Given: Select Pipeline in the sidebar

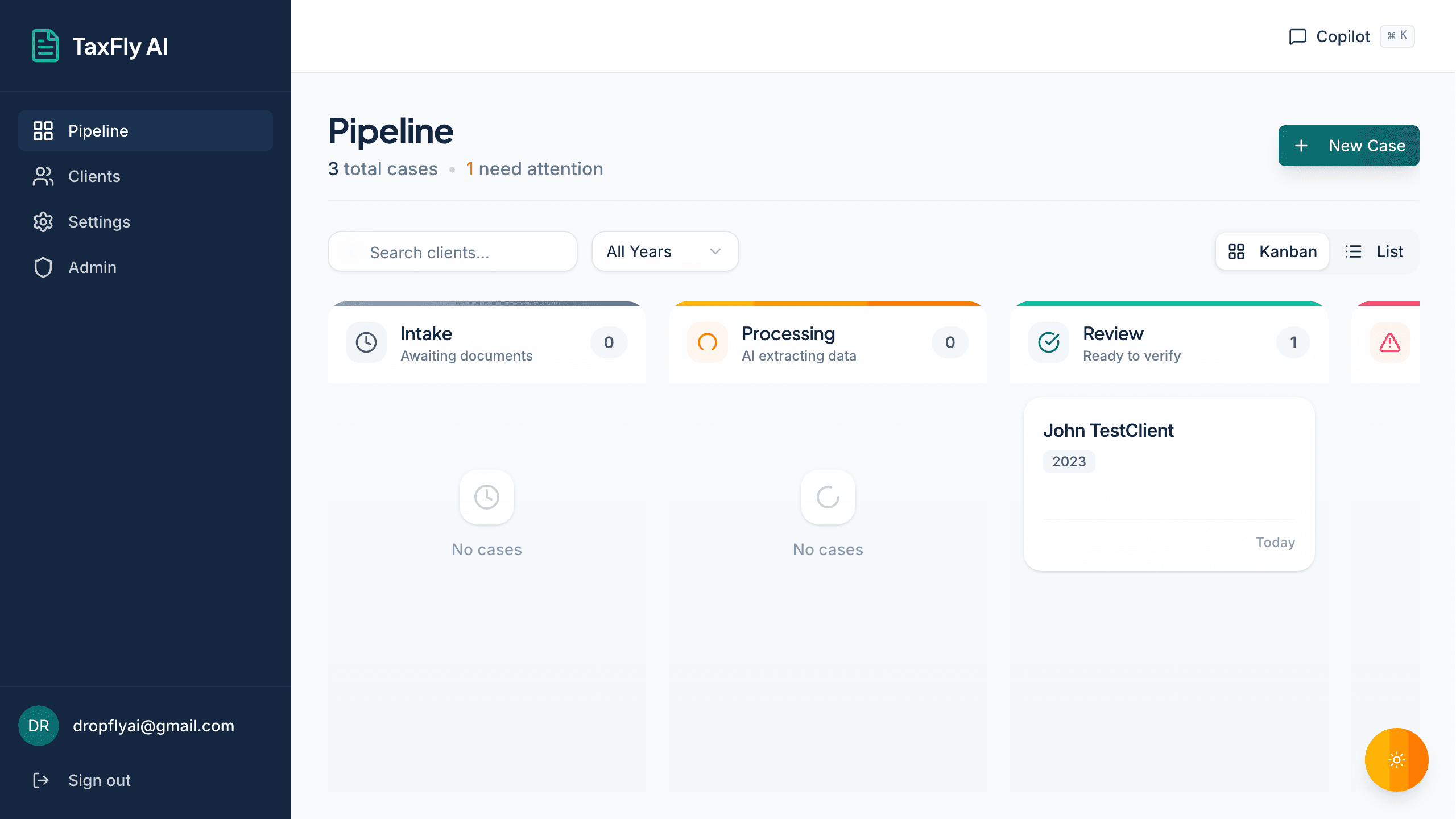Looking at the screenshot, I should click(x=98, y=131).
